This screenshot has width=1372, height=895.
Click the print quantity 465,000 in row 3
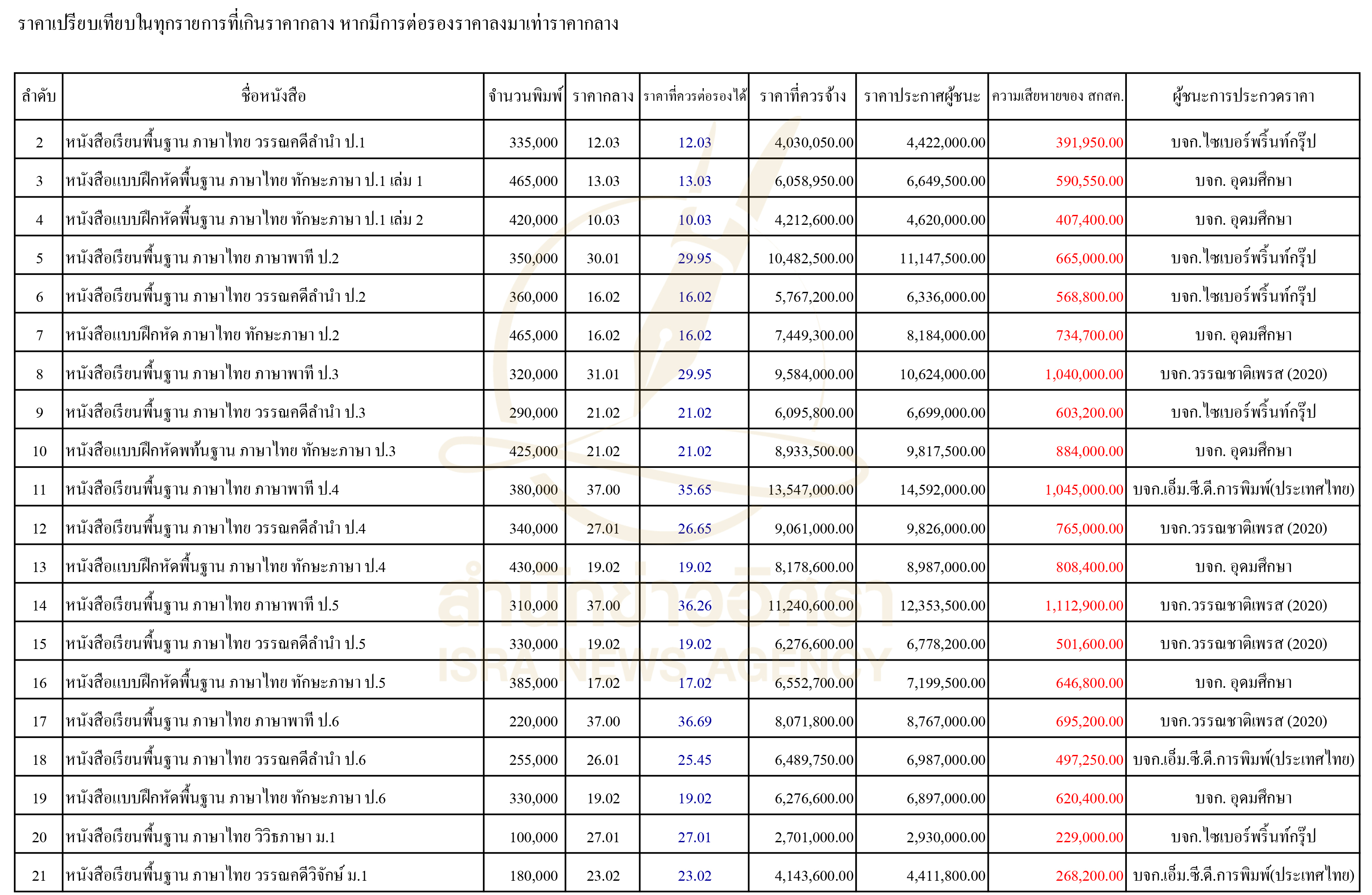(533, 181)
